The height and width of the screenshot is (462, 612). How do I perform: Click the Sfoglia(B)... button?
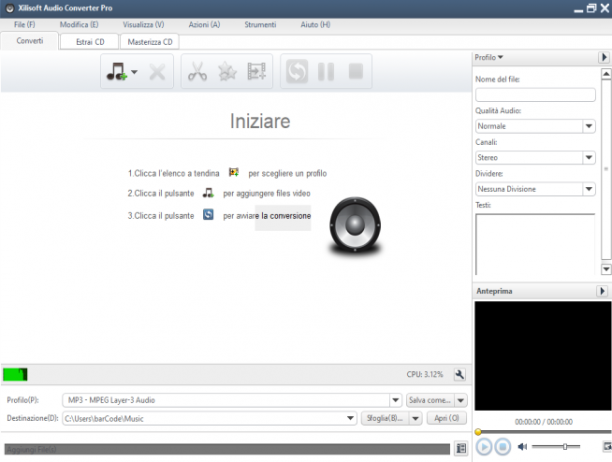[x=385, y=418]
